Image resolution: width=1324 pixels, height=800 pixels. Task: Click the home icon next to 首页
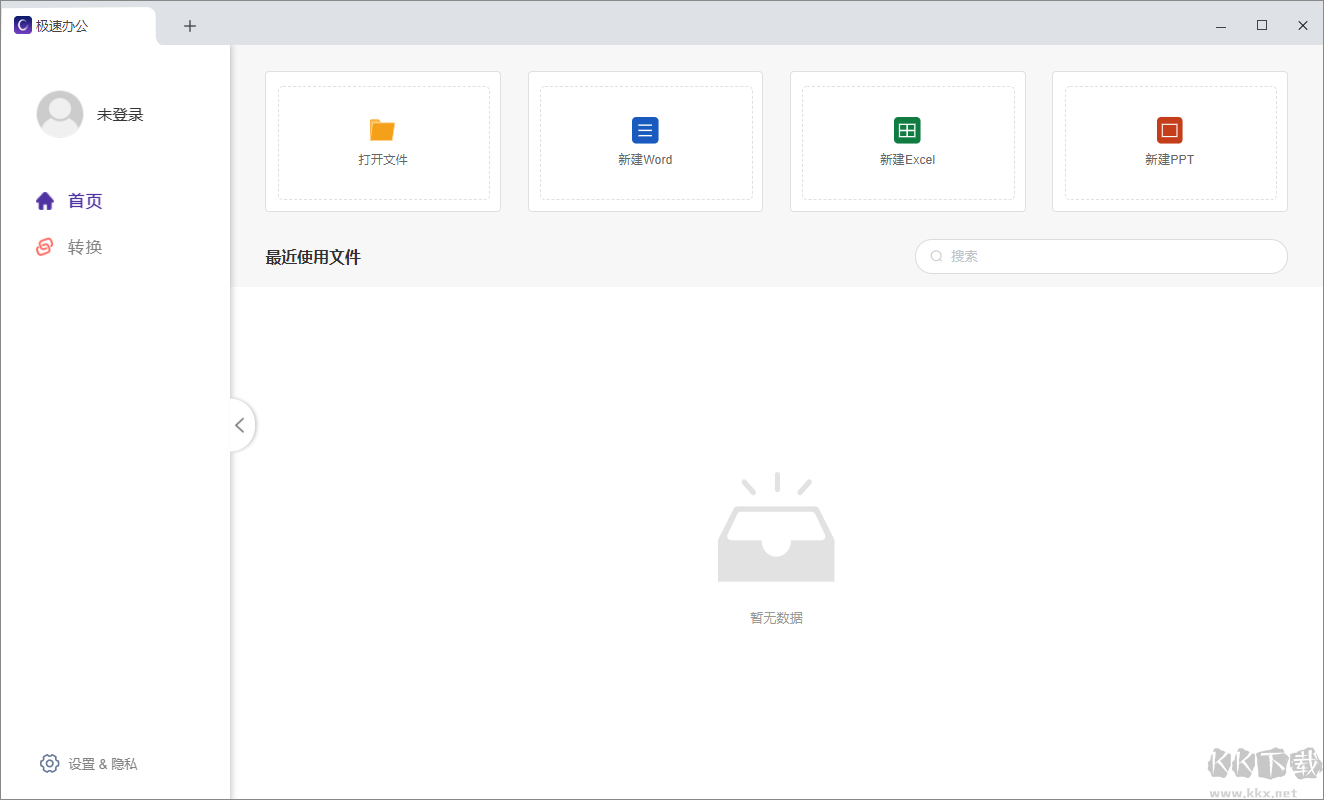[45, 200]
